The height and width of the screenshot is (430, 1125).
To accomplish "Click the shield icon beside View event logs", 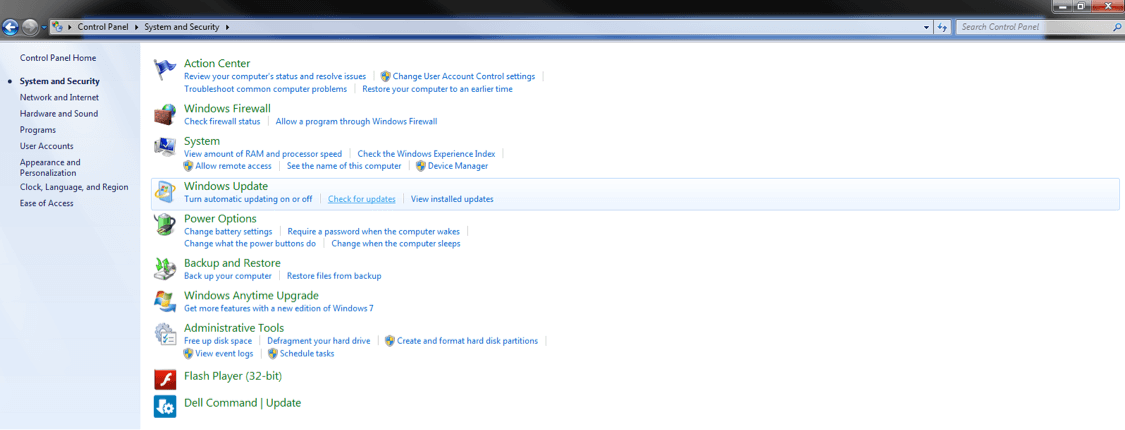I will [189, 354].
